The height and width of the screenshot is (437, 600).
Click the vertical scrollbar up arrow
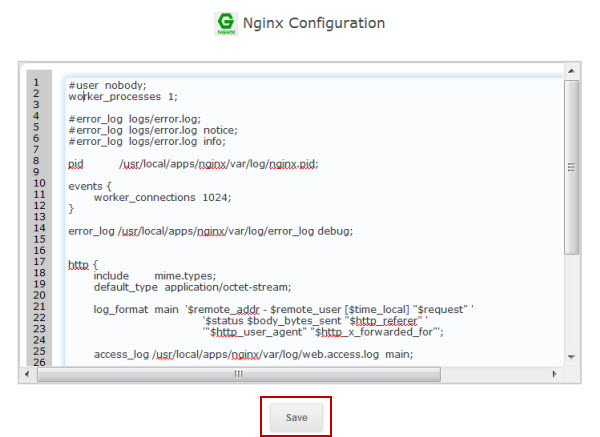click(x=571, y=71)
